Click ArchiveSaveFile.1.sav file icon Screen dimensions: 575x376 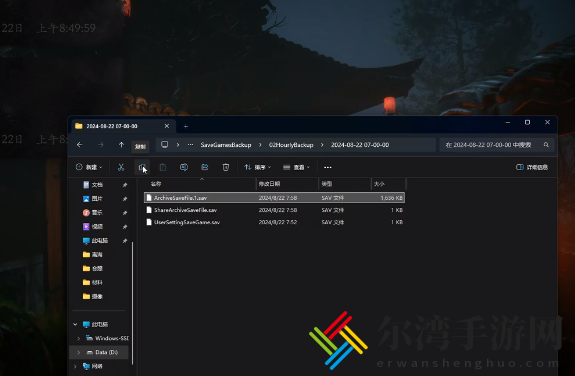pyautogui.click(x=149, y=198)
